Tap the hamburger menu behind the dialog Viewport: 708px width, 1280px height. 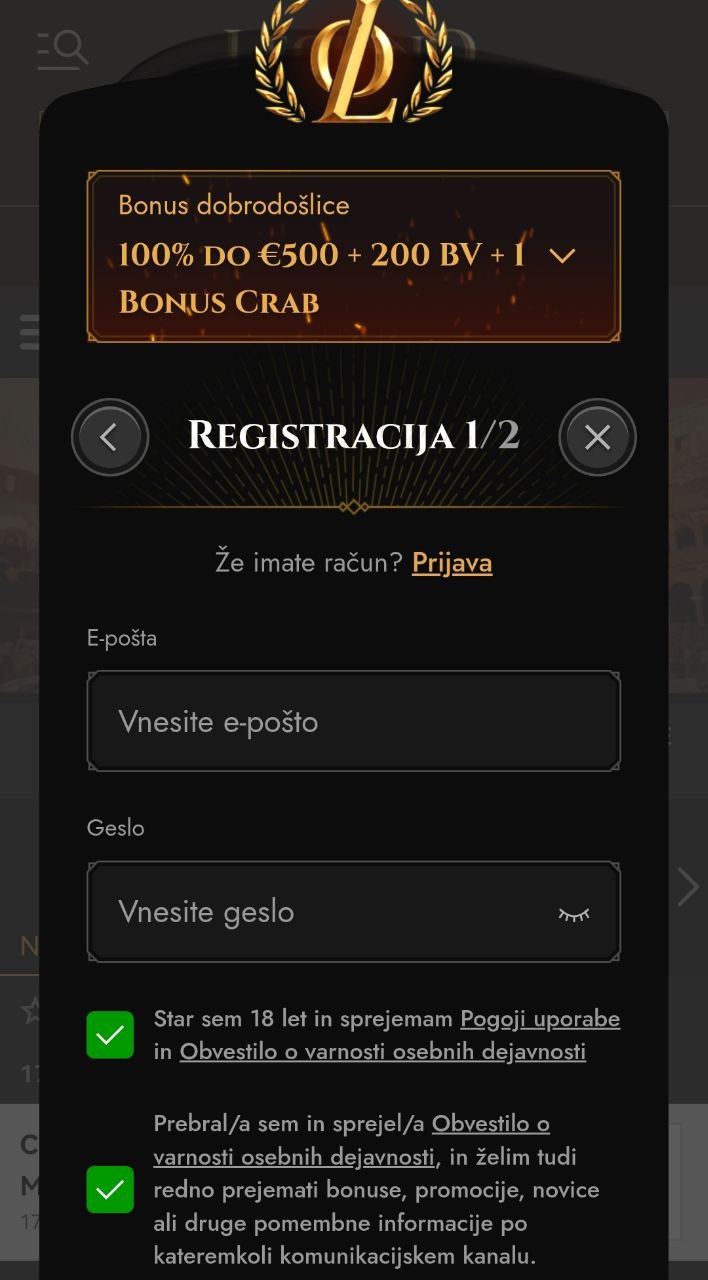coord(29,332)
